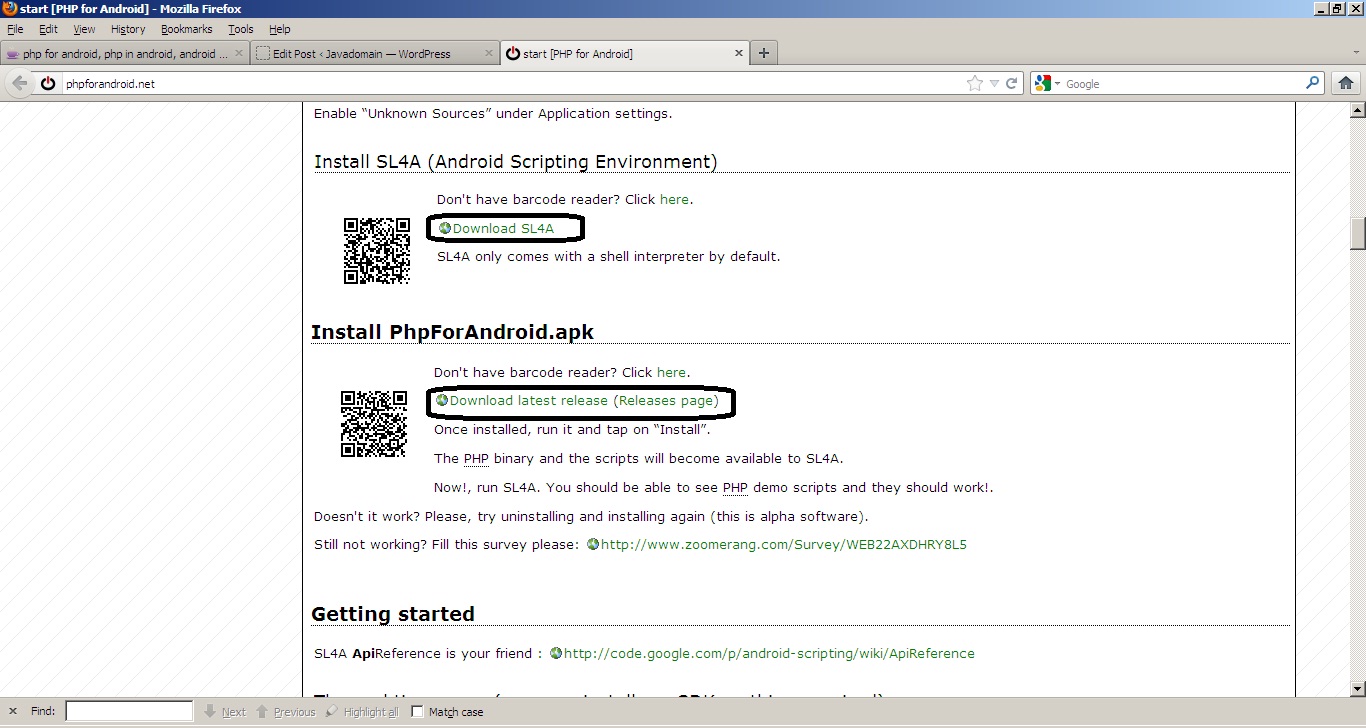
Task: Open the File menu
Action: 15,29
